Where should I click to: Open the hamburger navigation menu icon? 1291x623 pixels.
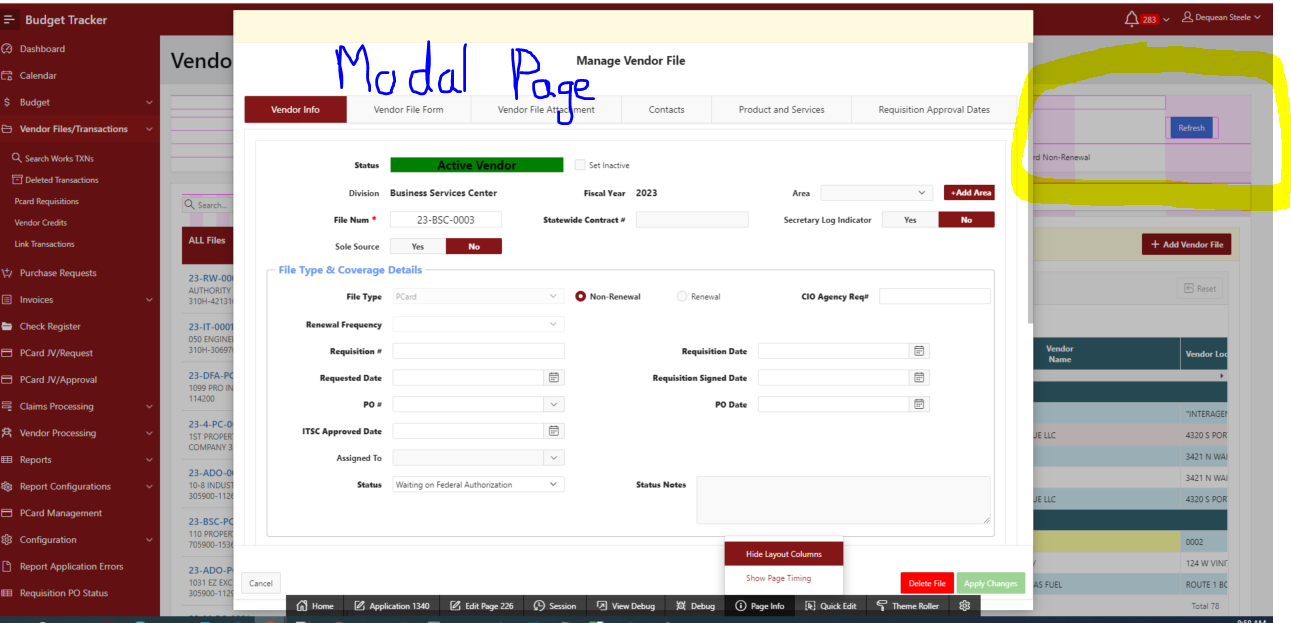9,20
